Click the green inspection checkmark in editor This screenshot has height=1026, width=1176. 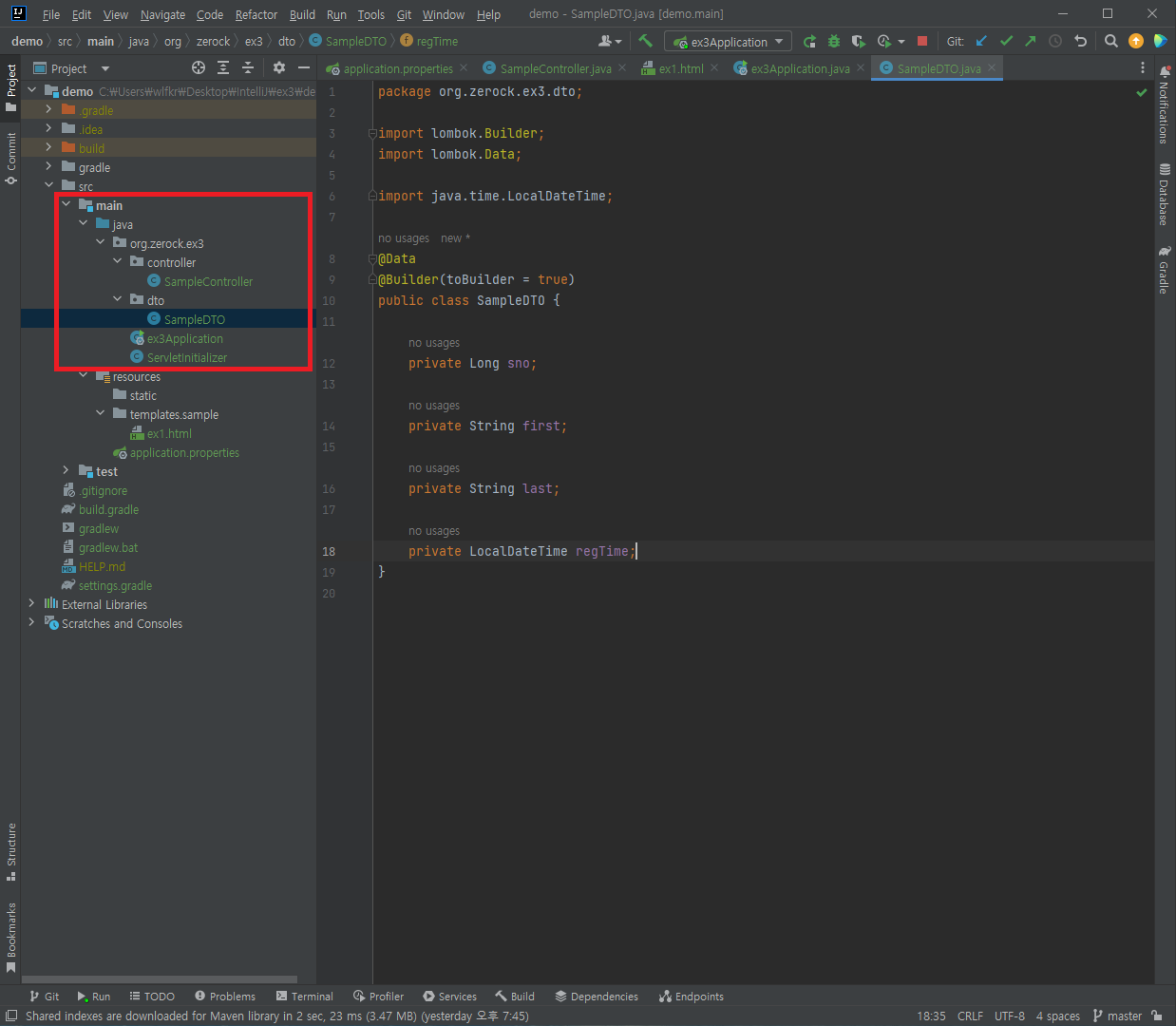[1142, 92]
